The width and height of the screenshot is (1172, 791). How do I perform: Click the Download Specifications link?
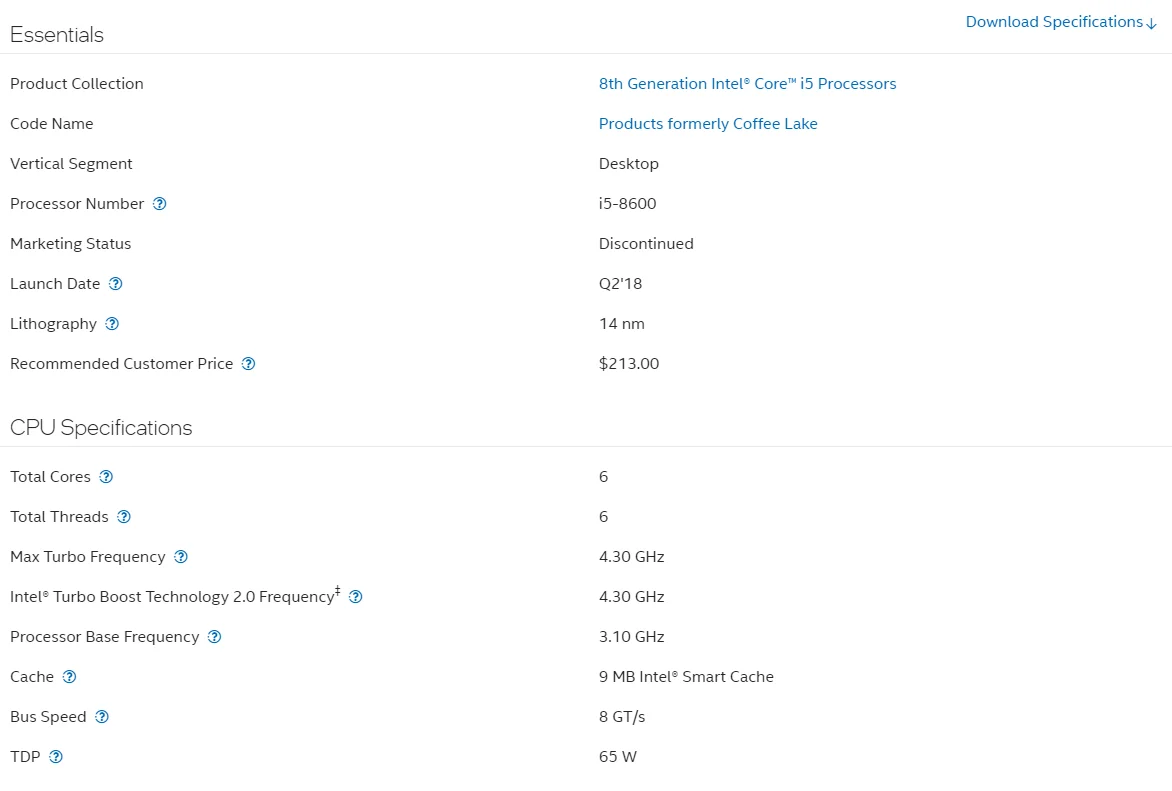coord(1060,22)
